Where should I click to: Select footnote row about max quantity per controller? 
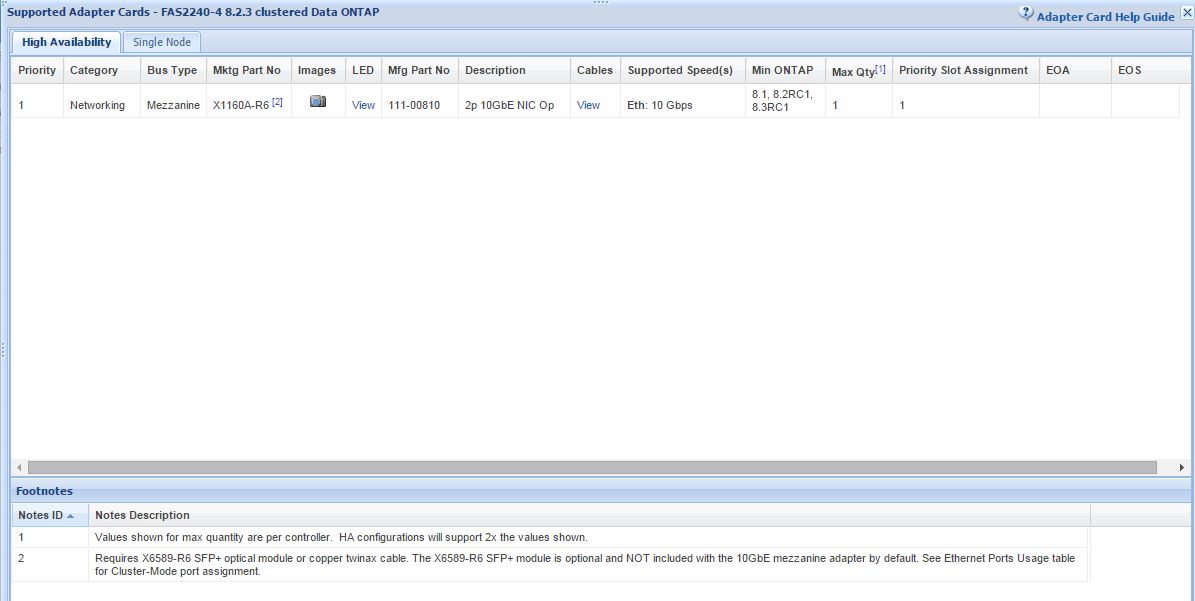point(549,537)
